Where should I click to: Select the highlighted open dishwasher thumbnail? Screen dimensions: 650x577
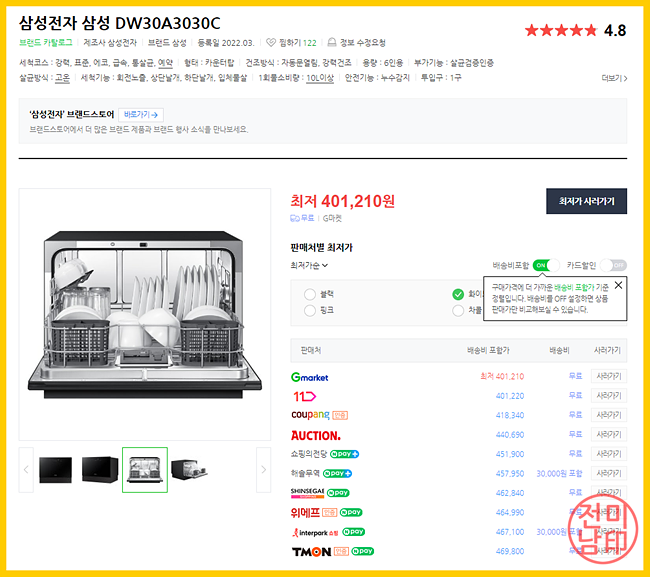145,470
